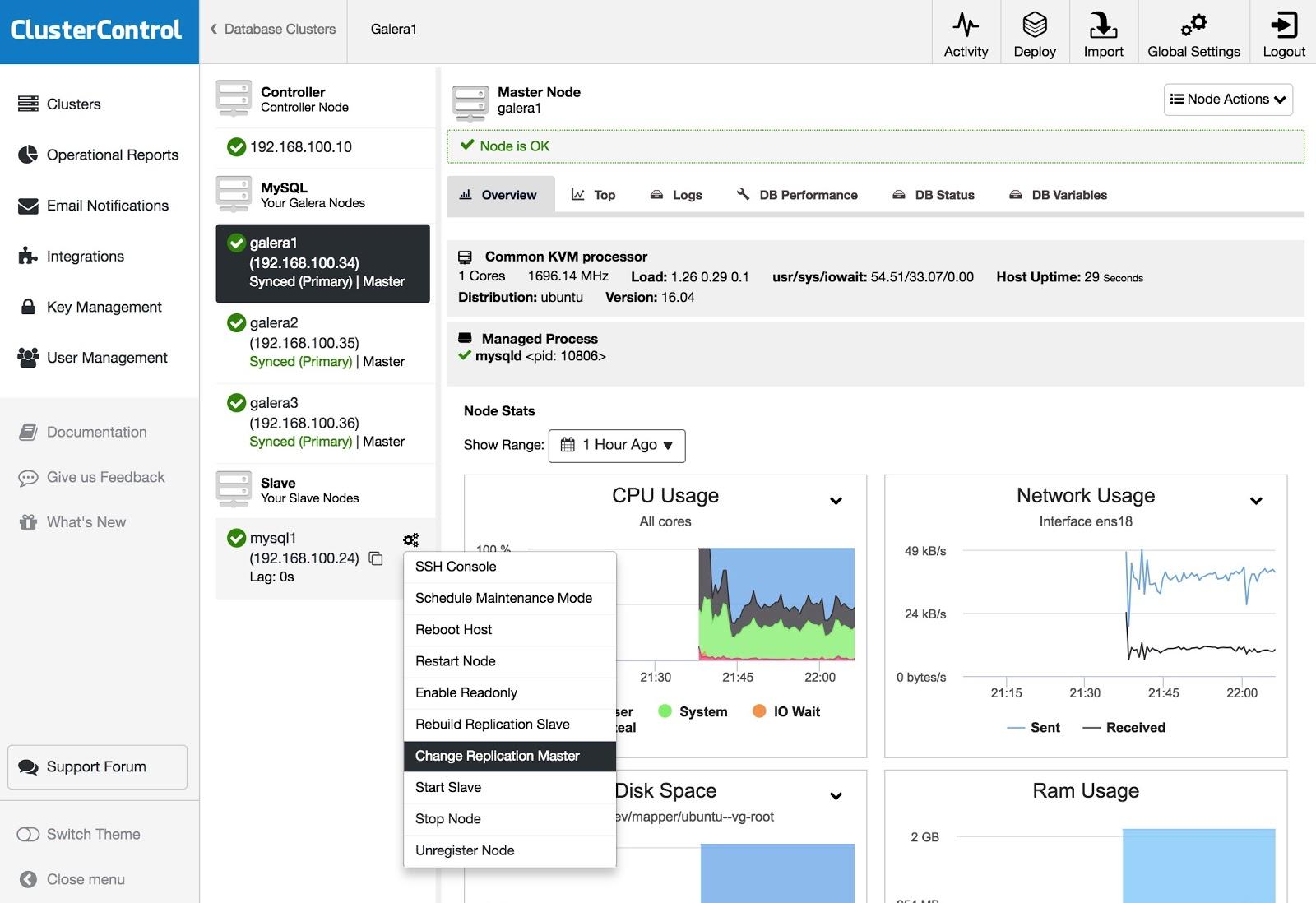The height and width of the screenshot is (903, 1316).
Task: Choose Change Replication Master
Action: click(510, 756)
